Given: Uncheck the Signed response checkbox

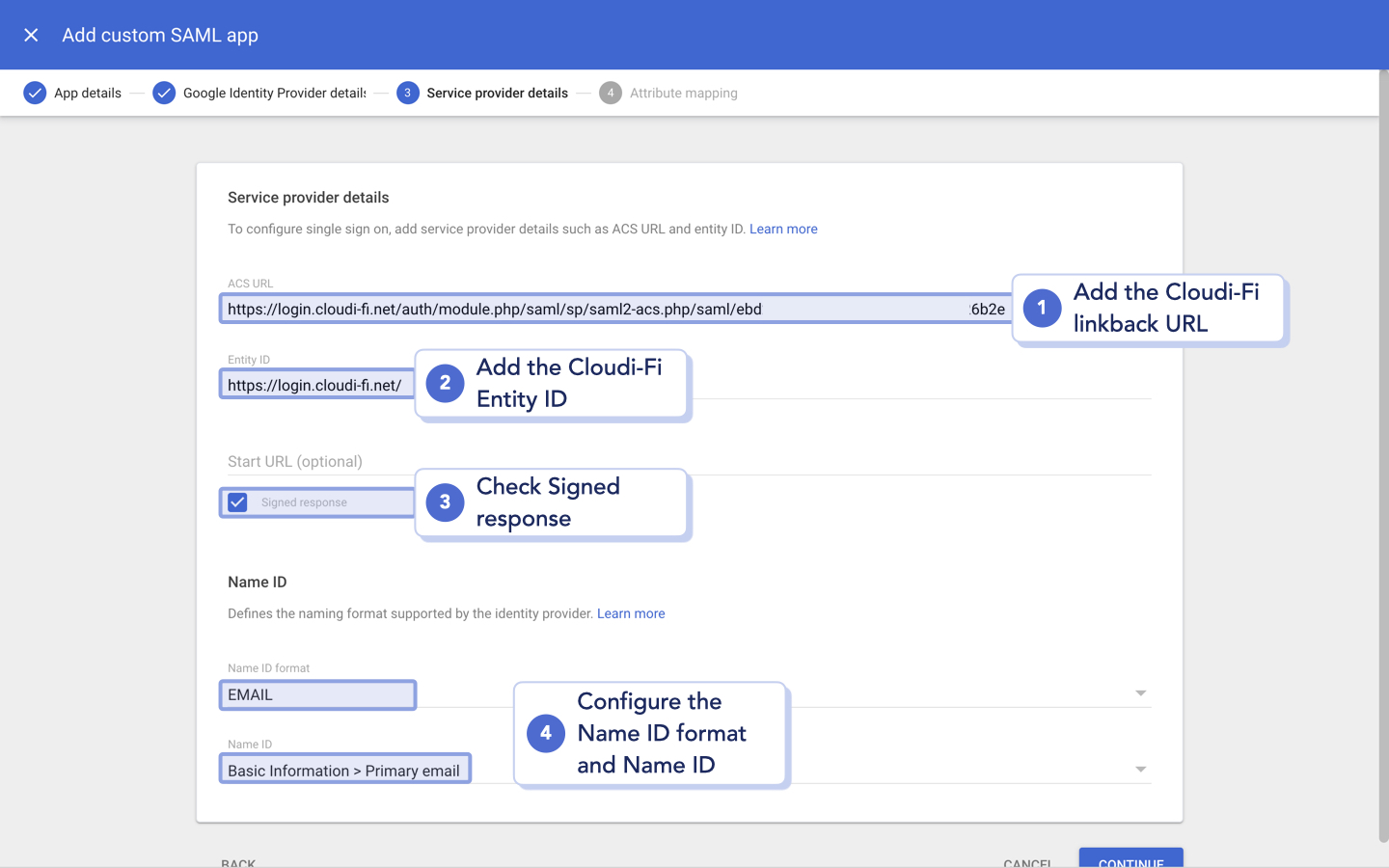Looking at the screenshot, I should pyautogui.click(x=236, y=502).
